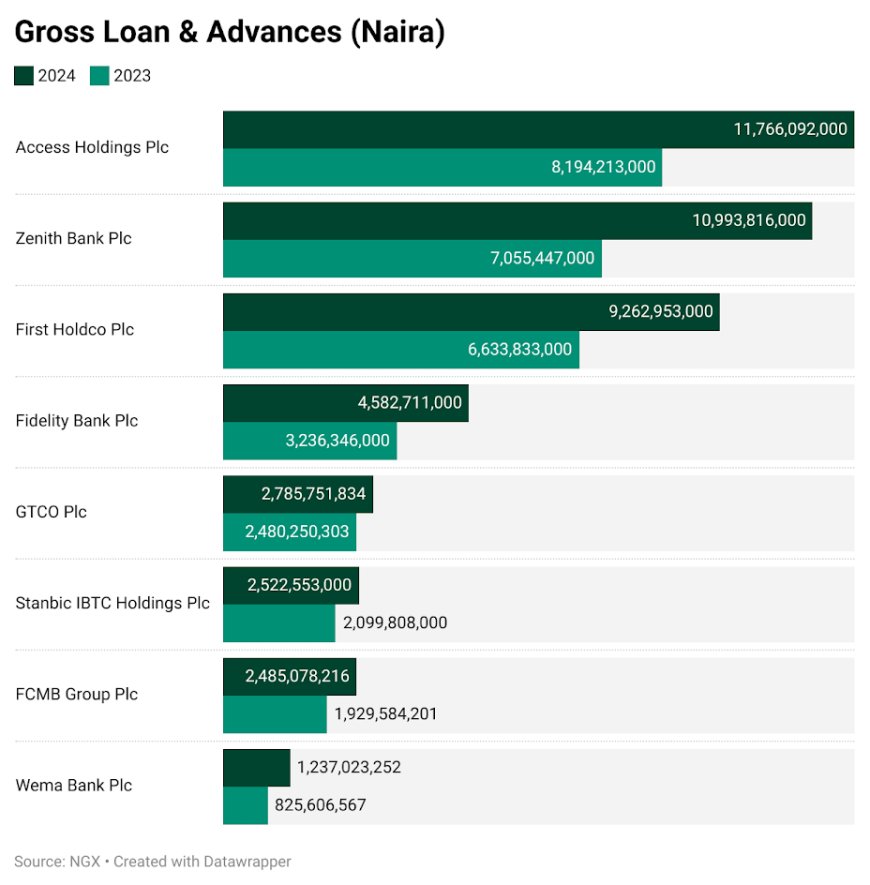Click the value 10,993,816,000 on Zenith bar
The image size is (870, 885).
[x=749, y=220]
